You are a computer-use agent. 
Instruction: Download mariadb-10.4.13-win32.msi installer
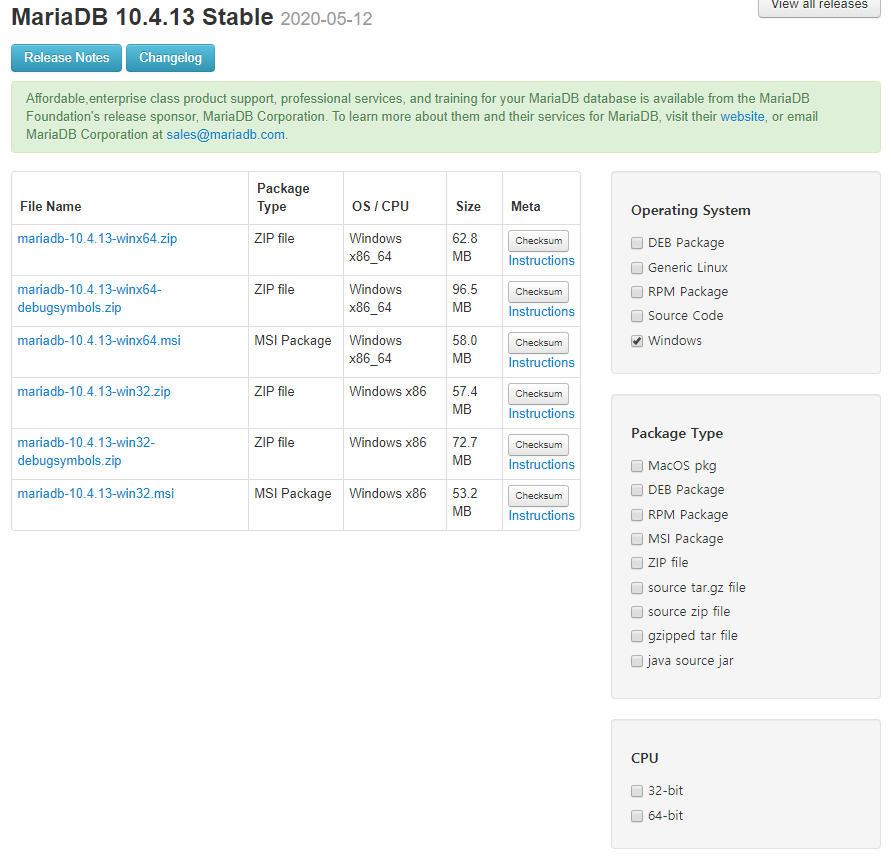point(95,494)
